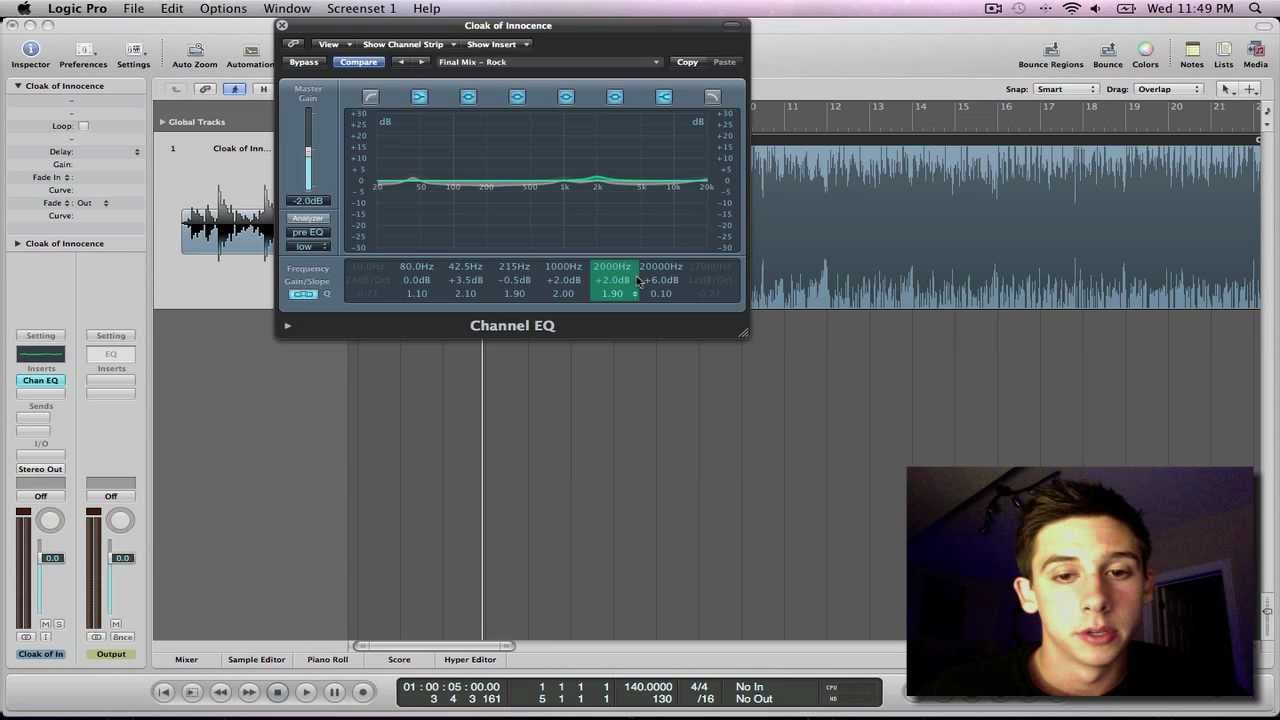Click the Master Gain slider

click(x=308, y=152)
